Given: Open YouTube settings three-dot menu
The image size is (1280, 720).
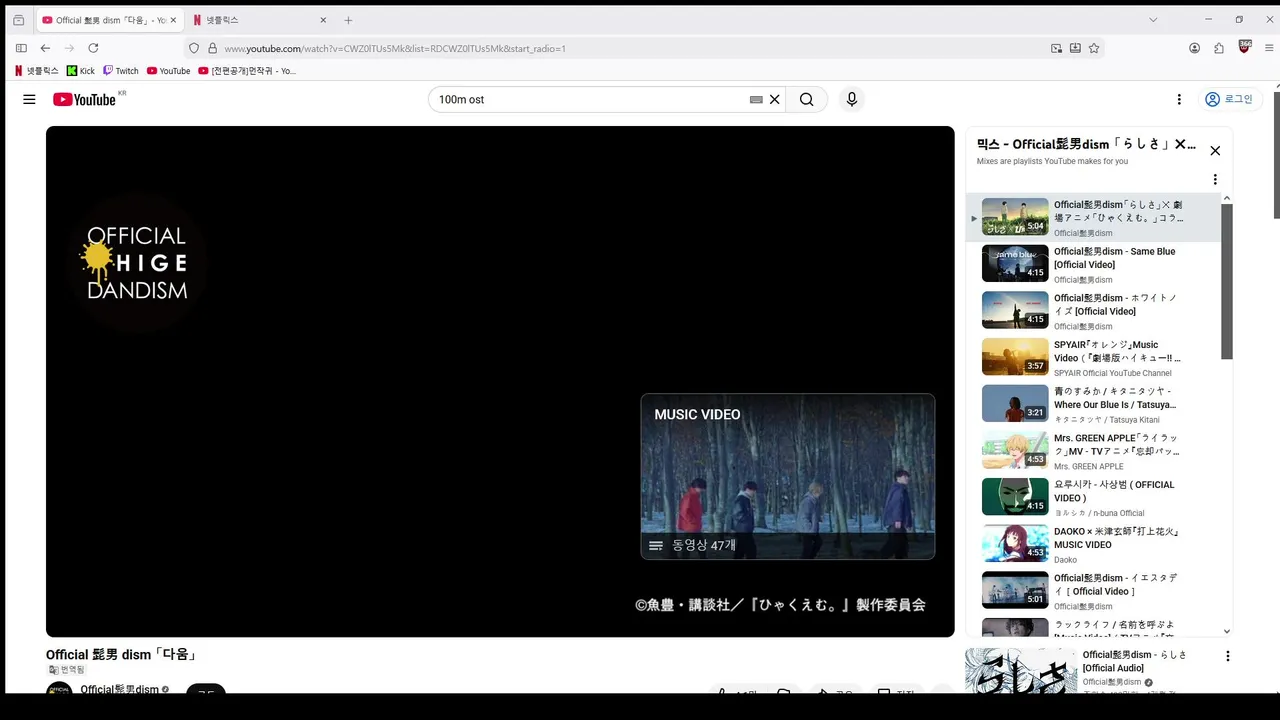Looking at the screenshot, I should tap(1179, 99).
